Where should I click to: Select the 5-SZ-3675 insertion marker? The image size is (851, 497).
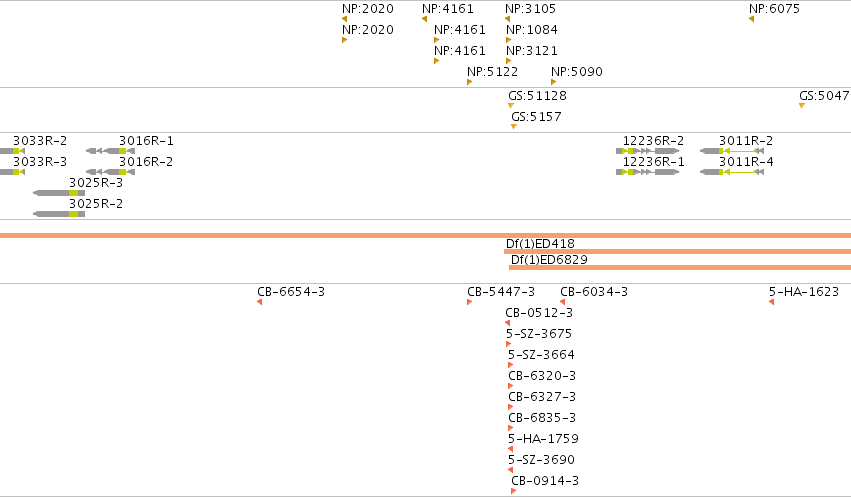pyautogui.click(x=509, y=344)
